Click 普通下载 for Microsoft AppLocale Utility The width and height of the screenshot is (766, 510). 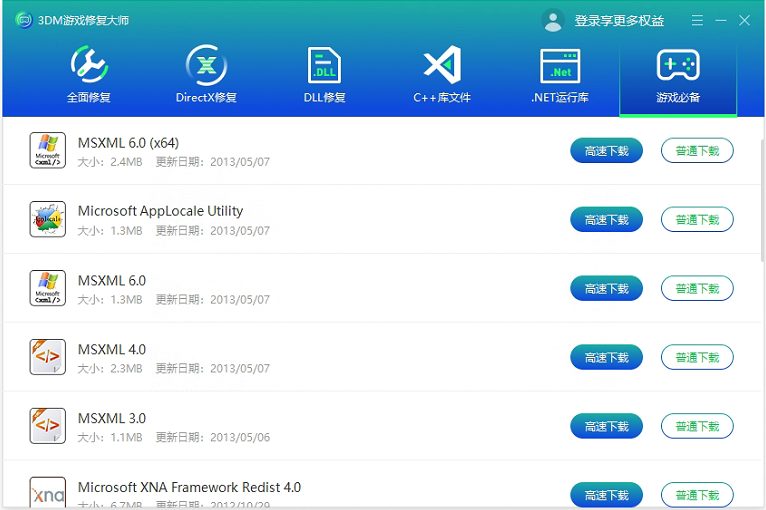(x=697, y=219)
